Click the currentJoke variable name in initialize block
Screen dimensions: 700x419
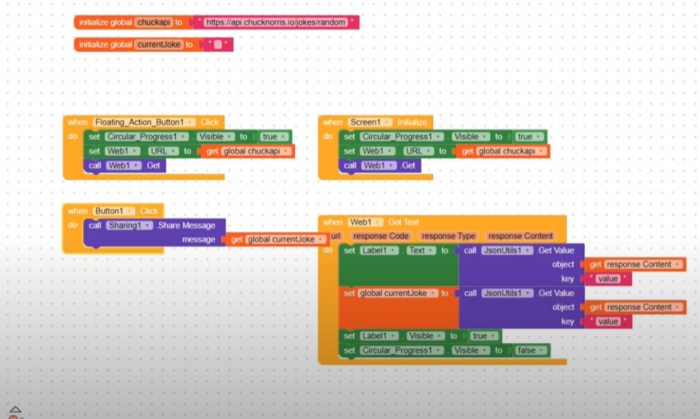159,44
